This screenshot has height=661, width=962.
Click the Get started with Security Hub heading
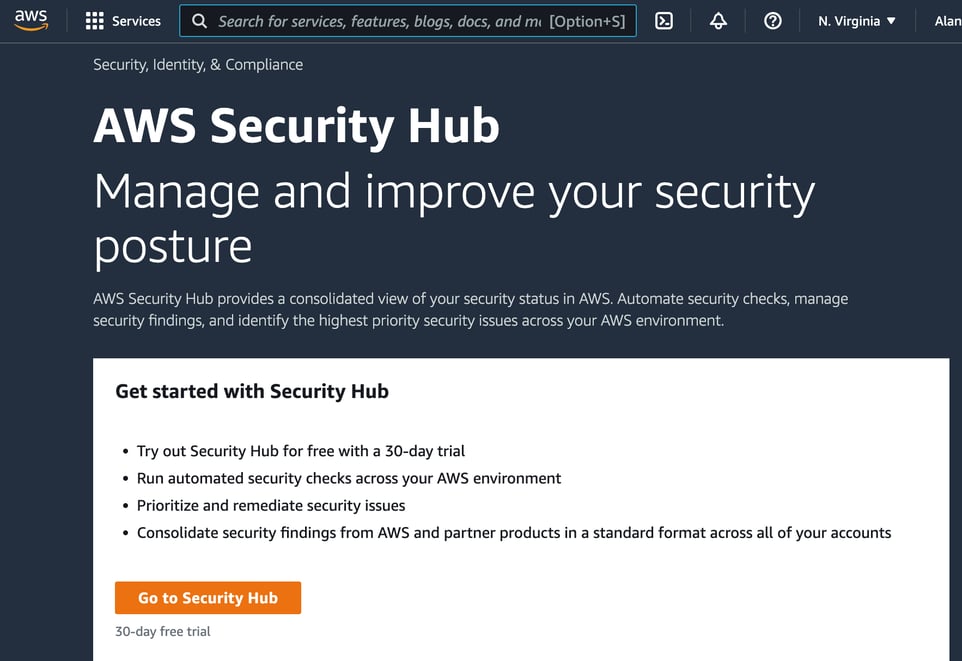coord(251,391)
